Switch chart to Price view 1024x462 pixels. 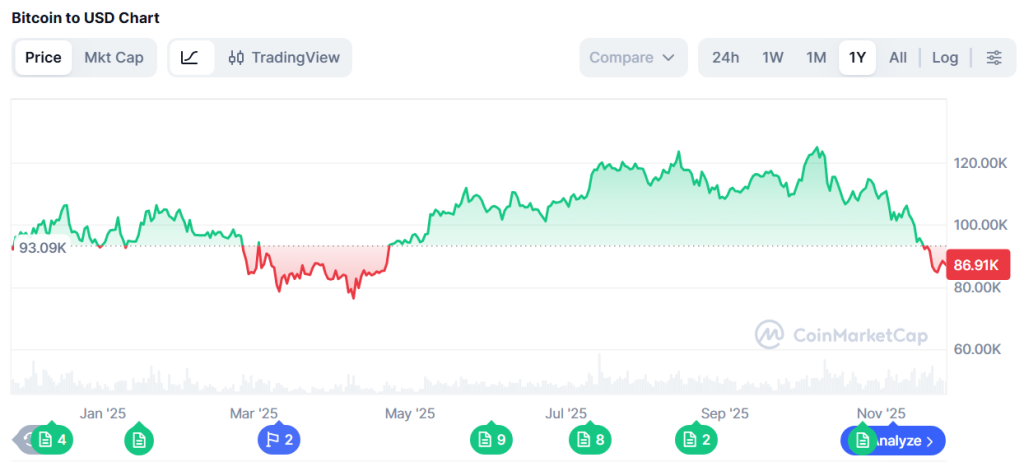43,58
